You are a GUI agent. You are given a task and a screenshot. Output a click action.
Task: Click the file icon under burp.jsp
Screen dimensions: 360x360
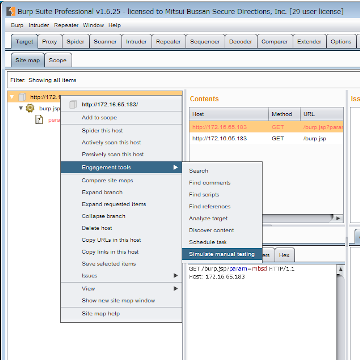[39, 120]
